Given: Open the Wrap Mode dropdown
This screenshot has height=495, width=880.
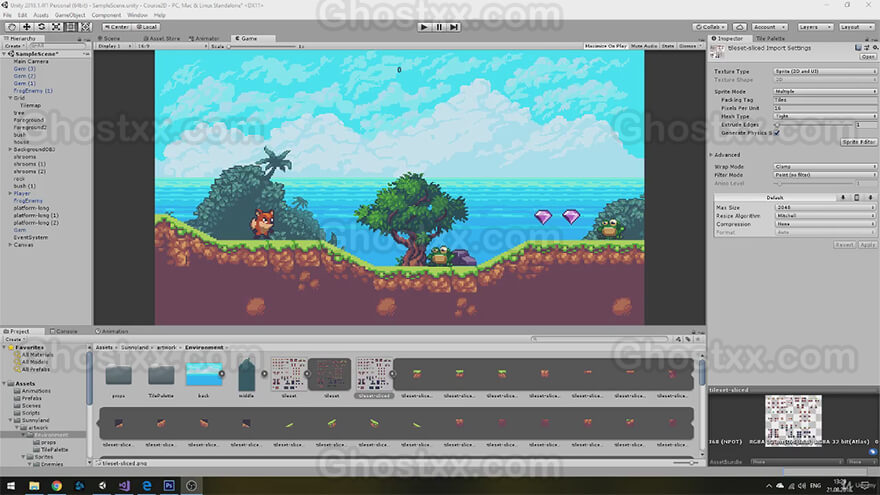Looking at the screenshot, I should coord(824,167).
